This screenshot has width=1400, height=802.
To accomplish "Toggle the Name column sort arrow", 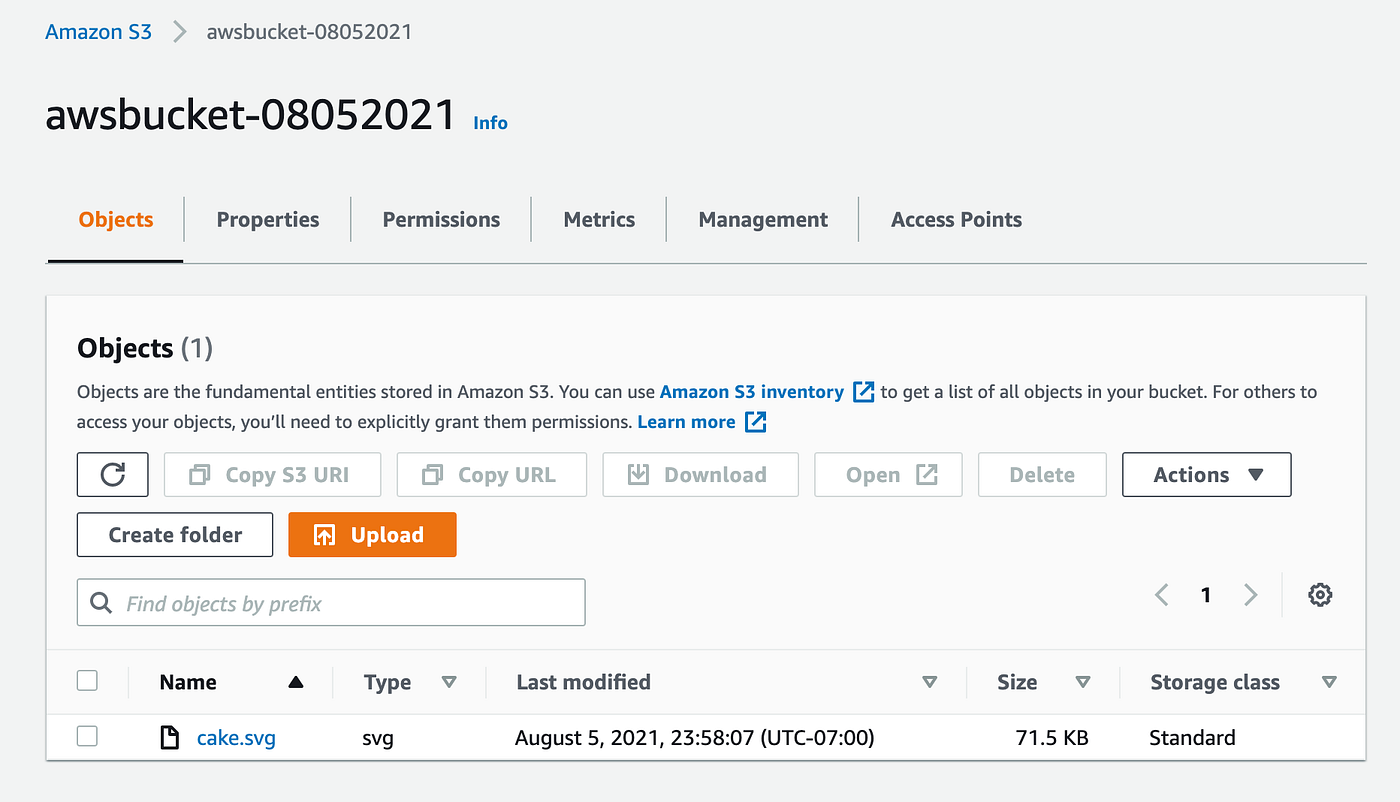I will [x=296, y=681].
